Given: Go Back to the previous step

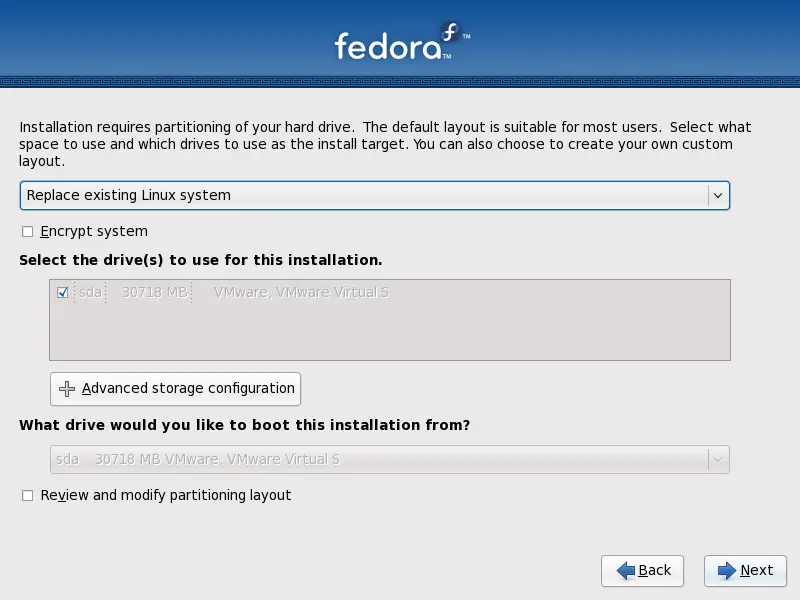Looking at the screenshot, I should 642,570.
